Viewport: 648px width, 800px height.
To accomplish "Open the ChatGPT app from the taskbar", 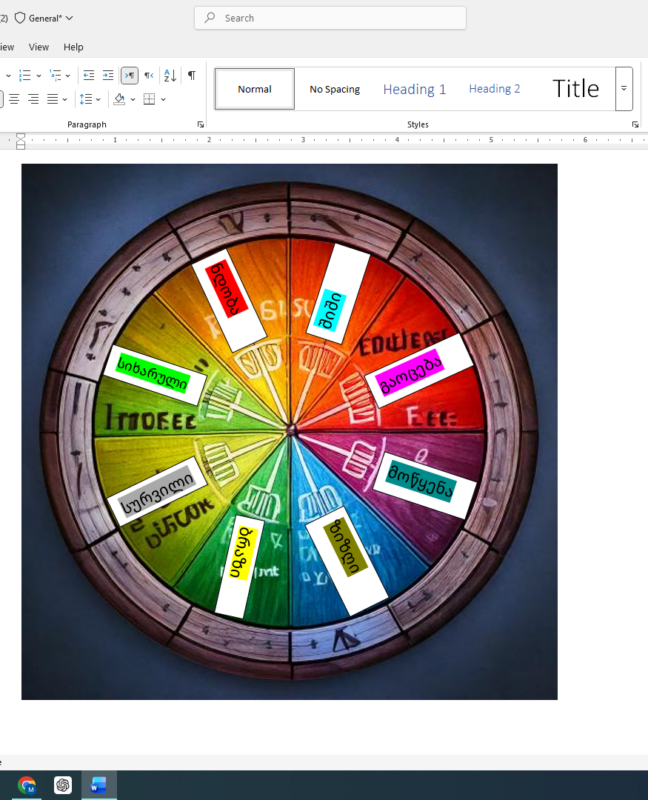I will (63, 785).
